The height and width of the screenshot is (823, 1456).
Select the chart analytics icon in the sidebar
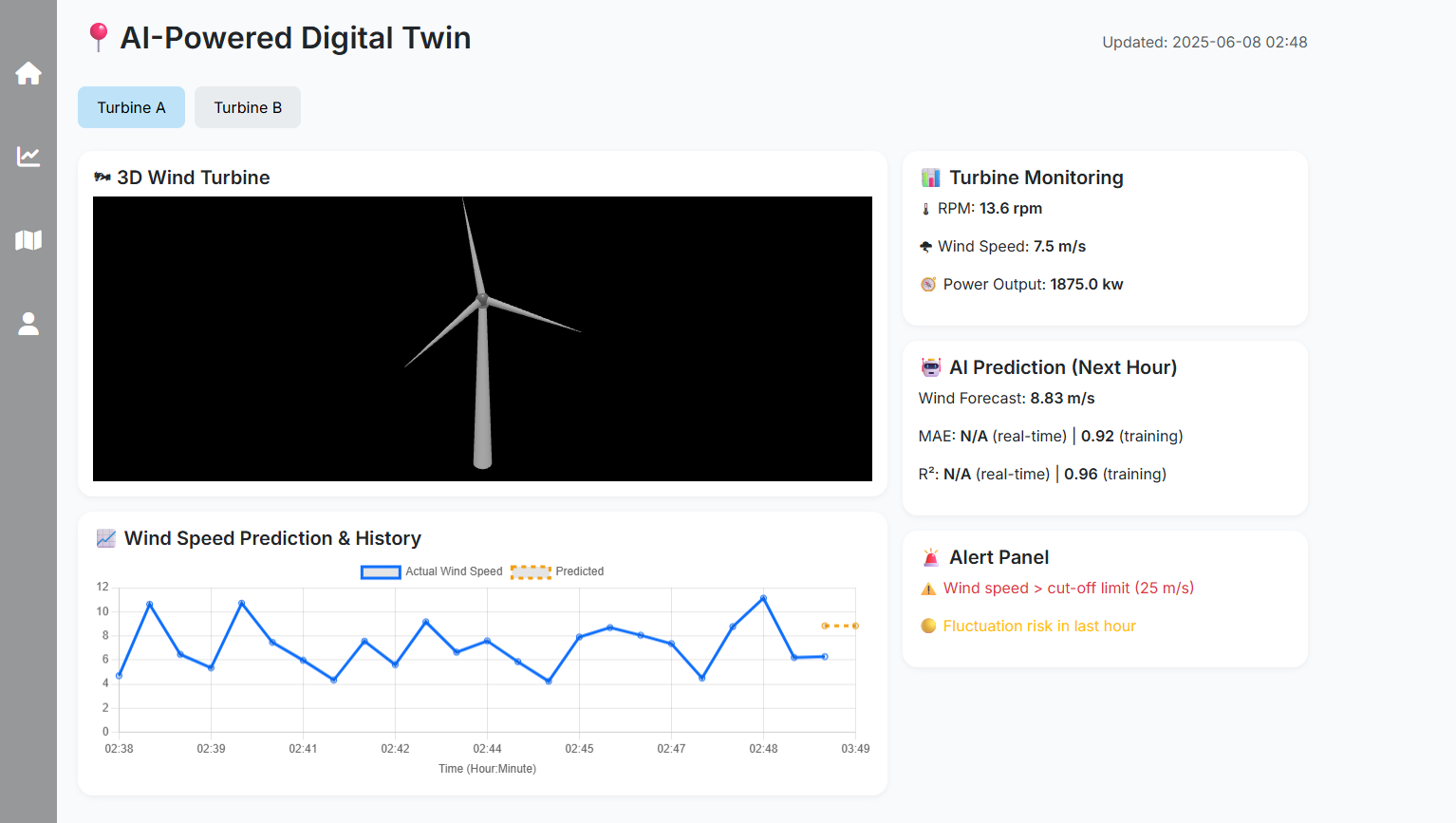(28, 157)
